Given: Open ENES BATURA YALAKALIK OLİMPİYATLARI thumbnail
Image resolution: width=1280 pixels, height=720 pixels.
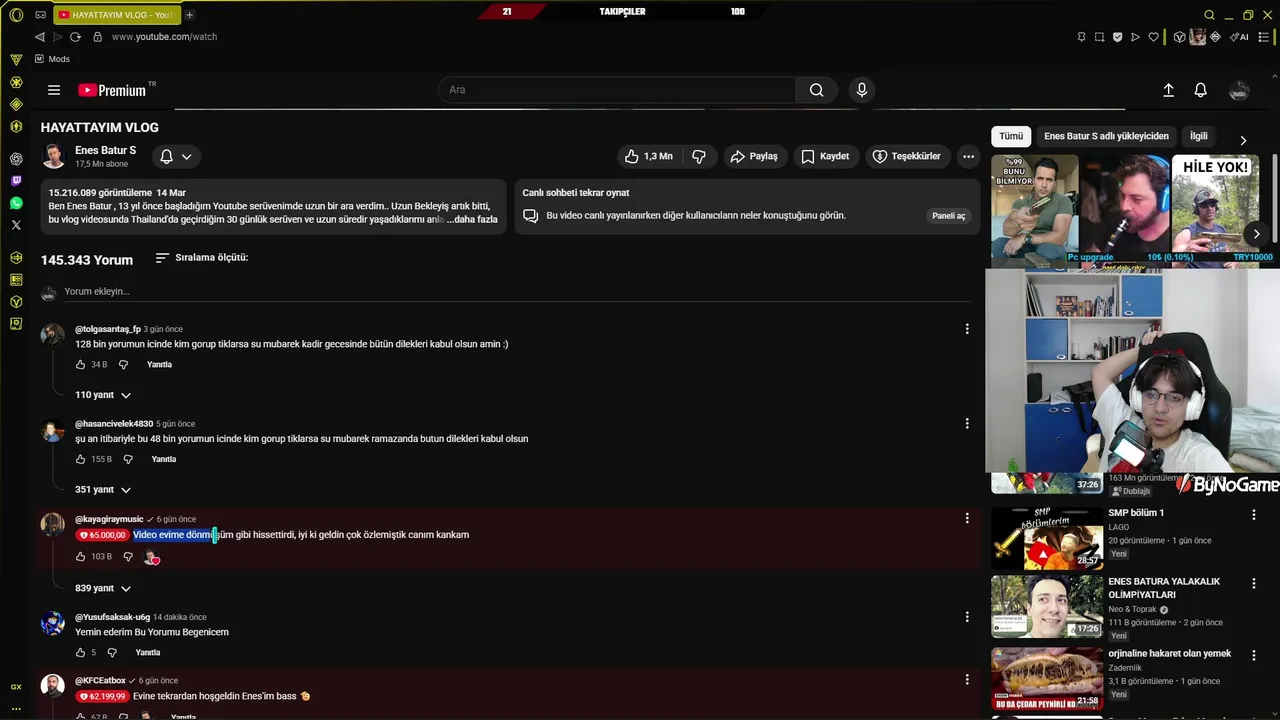Looking at the screenshot, I should (1047, 607).
